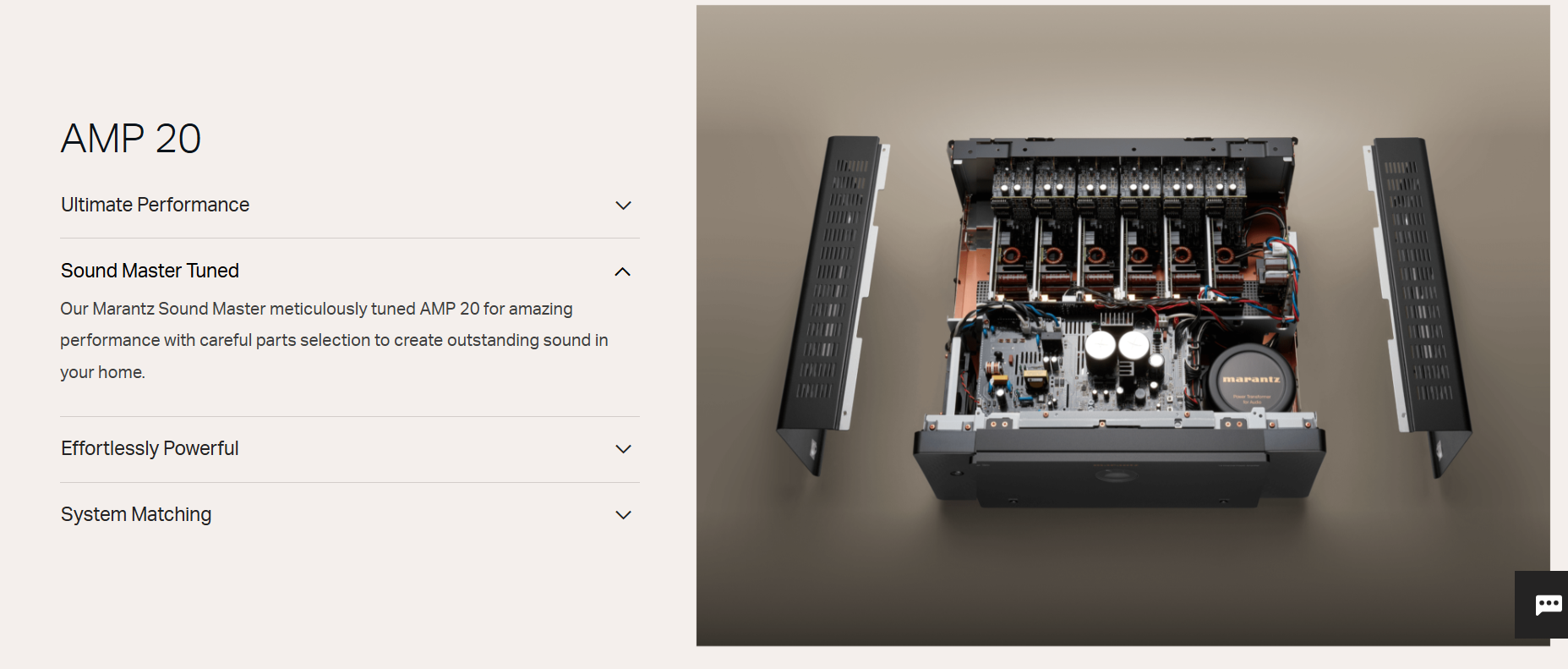
Task: Expand the System Matching chevron arrow
Action: [x=623, y=515]
